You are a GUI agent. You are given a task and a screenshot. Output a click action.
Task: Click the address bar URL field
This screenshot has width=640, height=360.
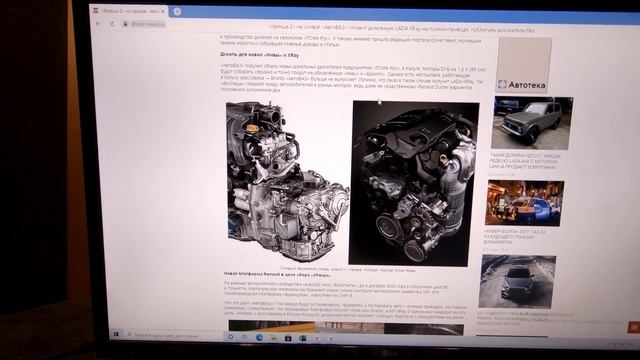pos(148,24)
